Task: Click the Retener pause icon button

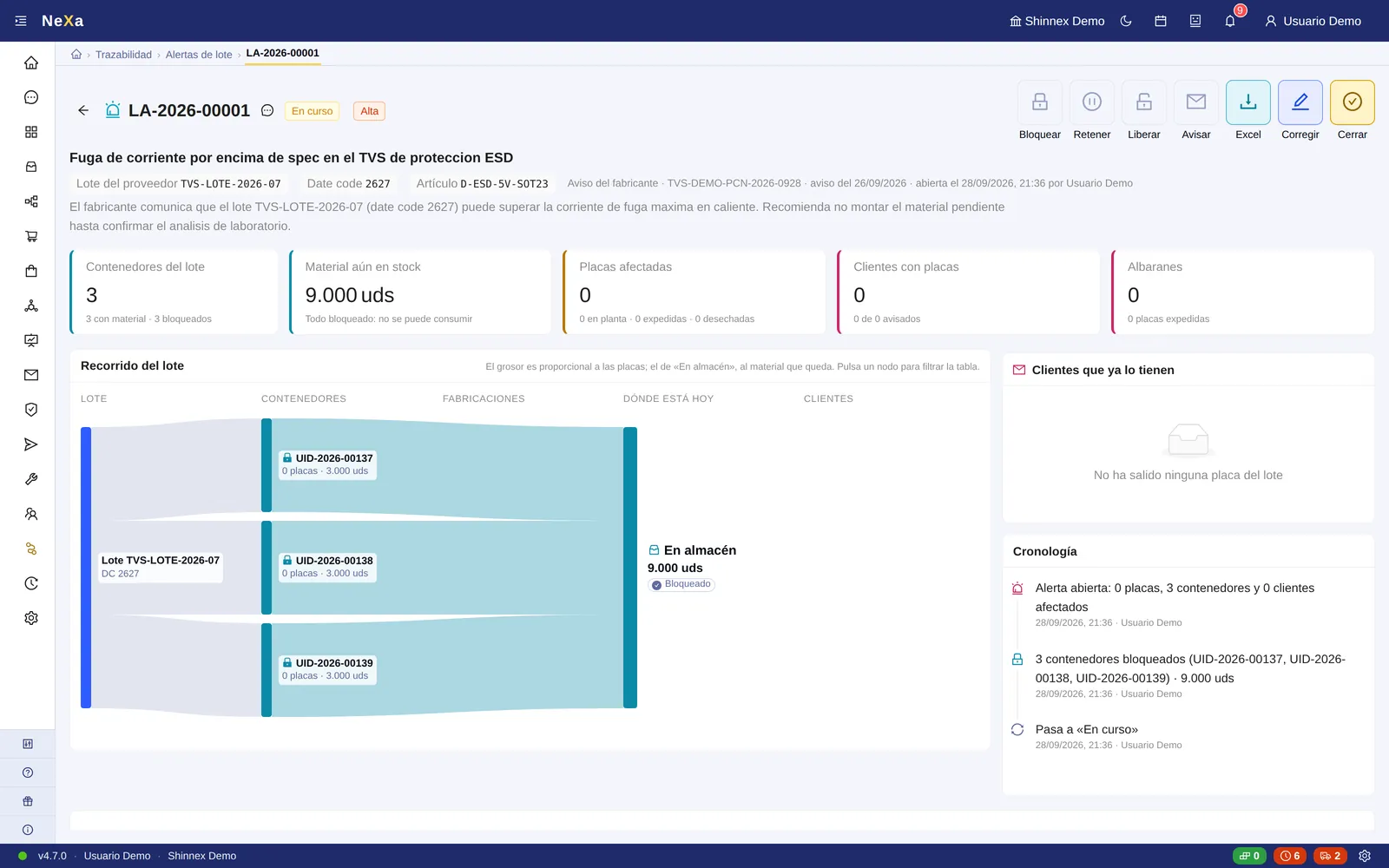Action: pos(1091,102)
